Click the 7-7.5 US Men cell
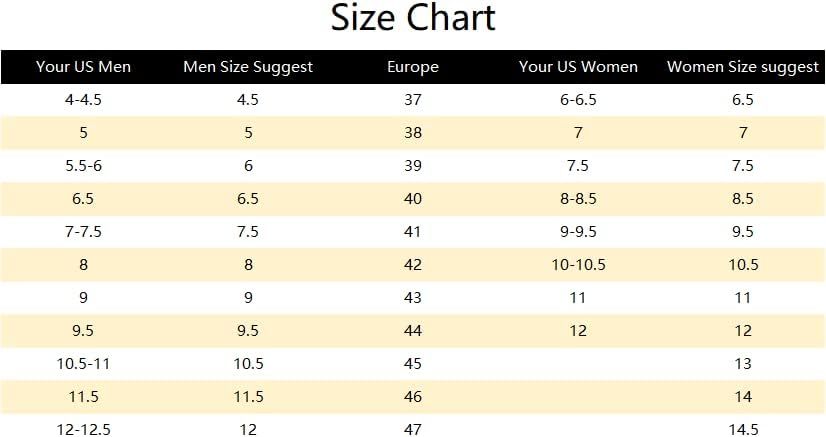The width and height of the screenshot is (826, 437). tap(83, 232)
